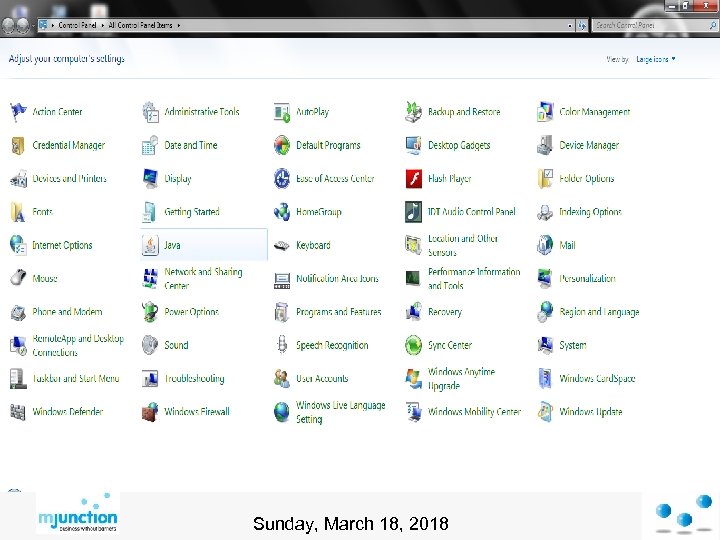Open the Internet Options link
Viewport: 720px width, 540px height.
62,245
